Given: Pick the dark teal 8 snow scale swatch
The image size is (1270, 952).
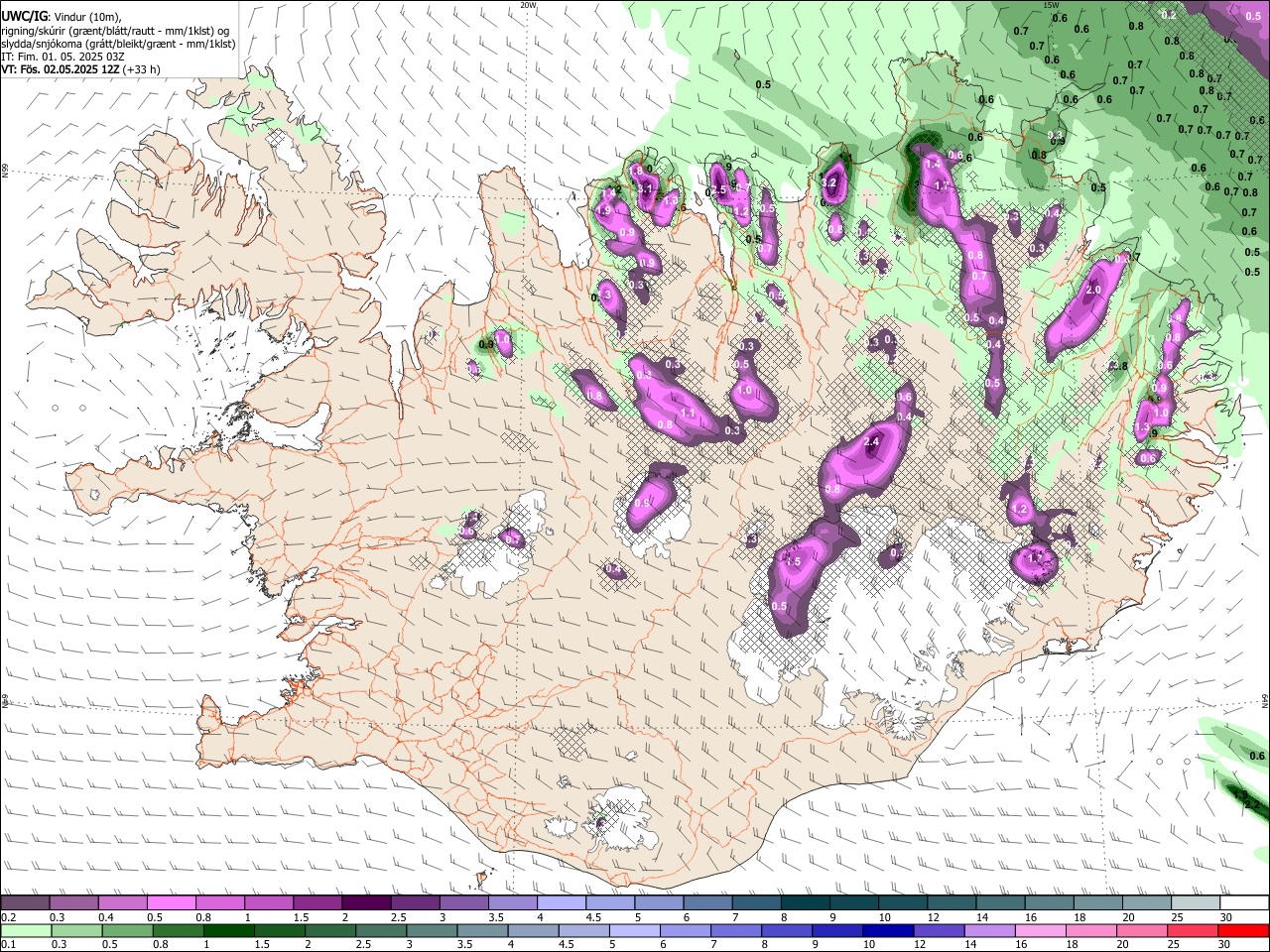Looking at the screenshot, I should (x=805, y=902).
